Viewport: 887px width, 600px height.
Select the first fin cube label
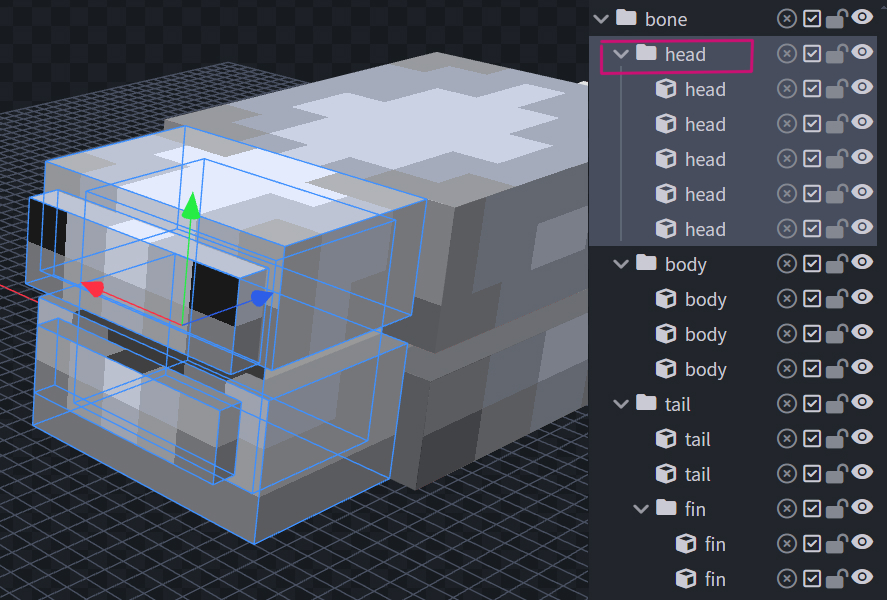click(x=715, y=545)
